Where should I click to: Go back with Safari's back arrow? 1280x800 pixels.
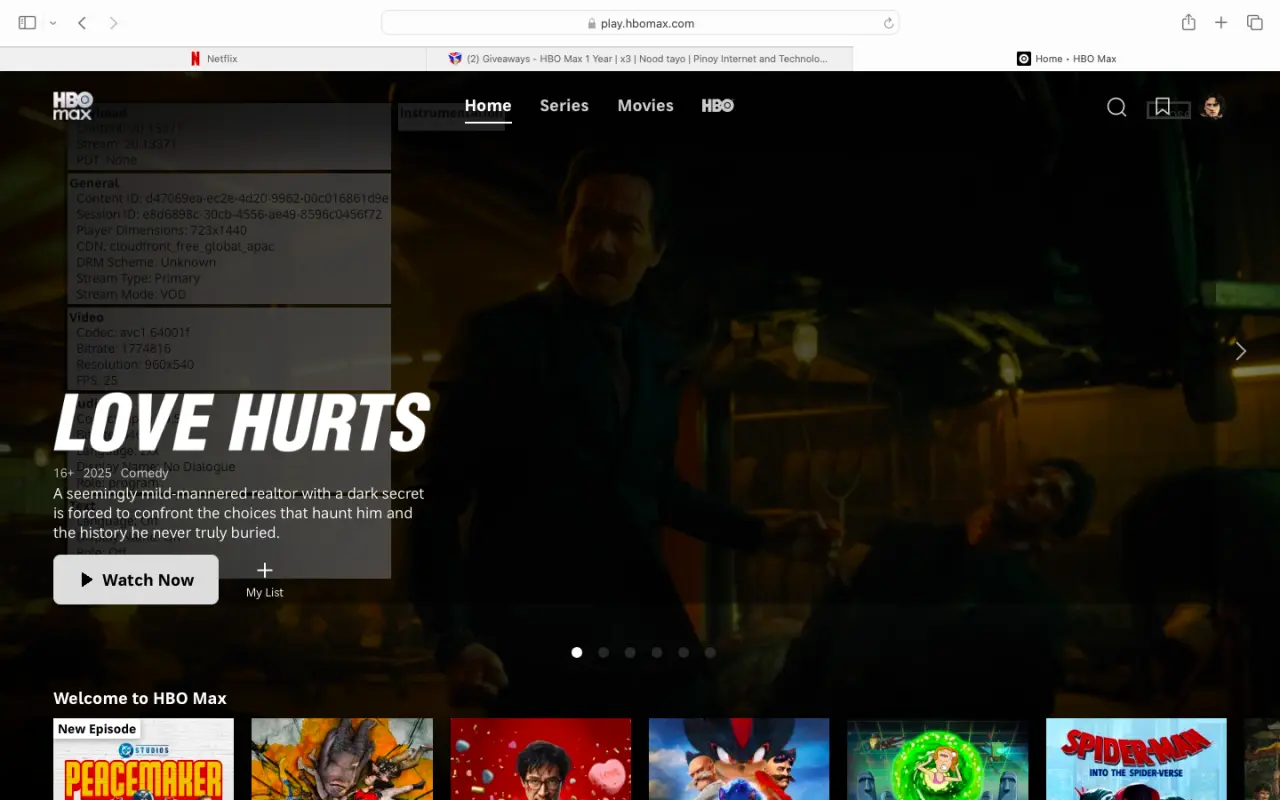click(x=82, y=23)
